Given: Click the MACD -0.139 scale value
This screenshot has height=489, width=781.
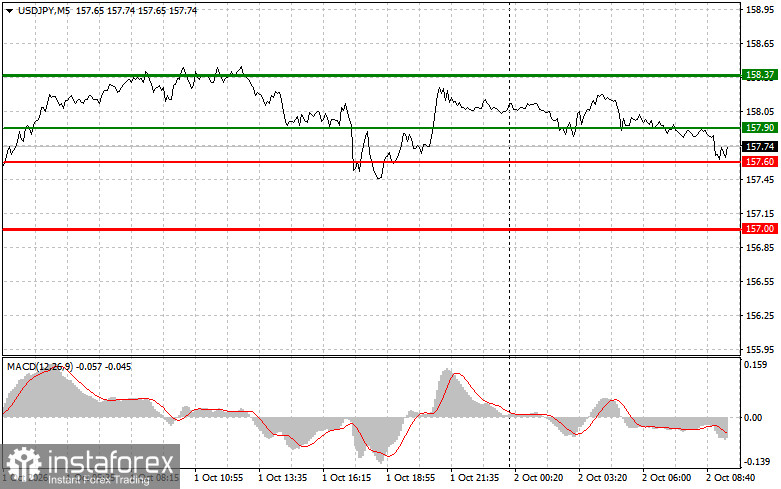Looking at the screenshot, I should pos(757,462).
